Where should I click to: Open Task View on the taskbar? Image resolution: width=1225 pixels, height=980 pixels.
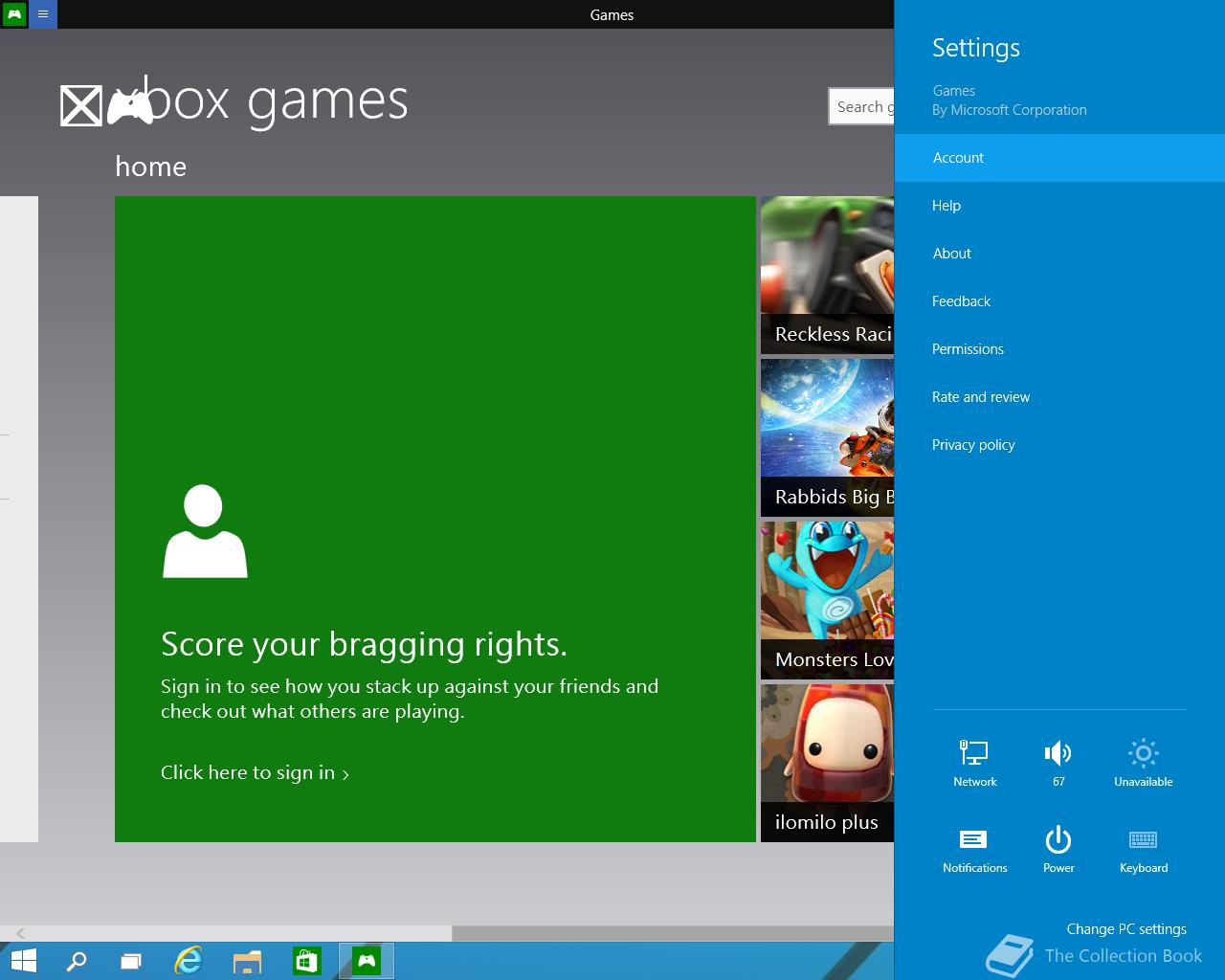coord(131,961)
